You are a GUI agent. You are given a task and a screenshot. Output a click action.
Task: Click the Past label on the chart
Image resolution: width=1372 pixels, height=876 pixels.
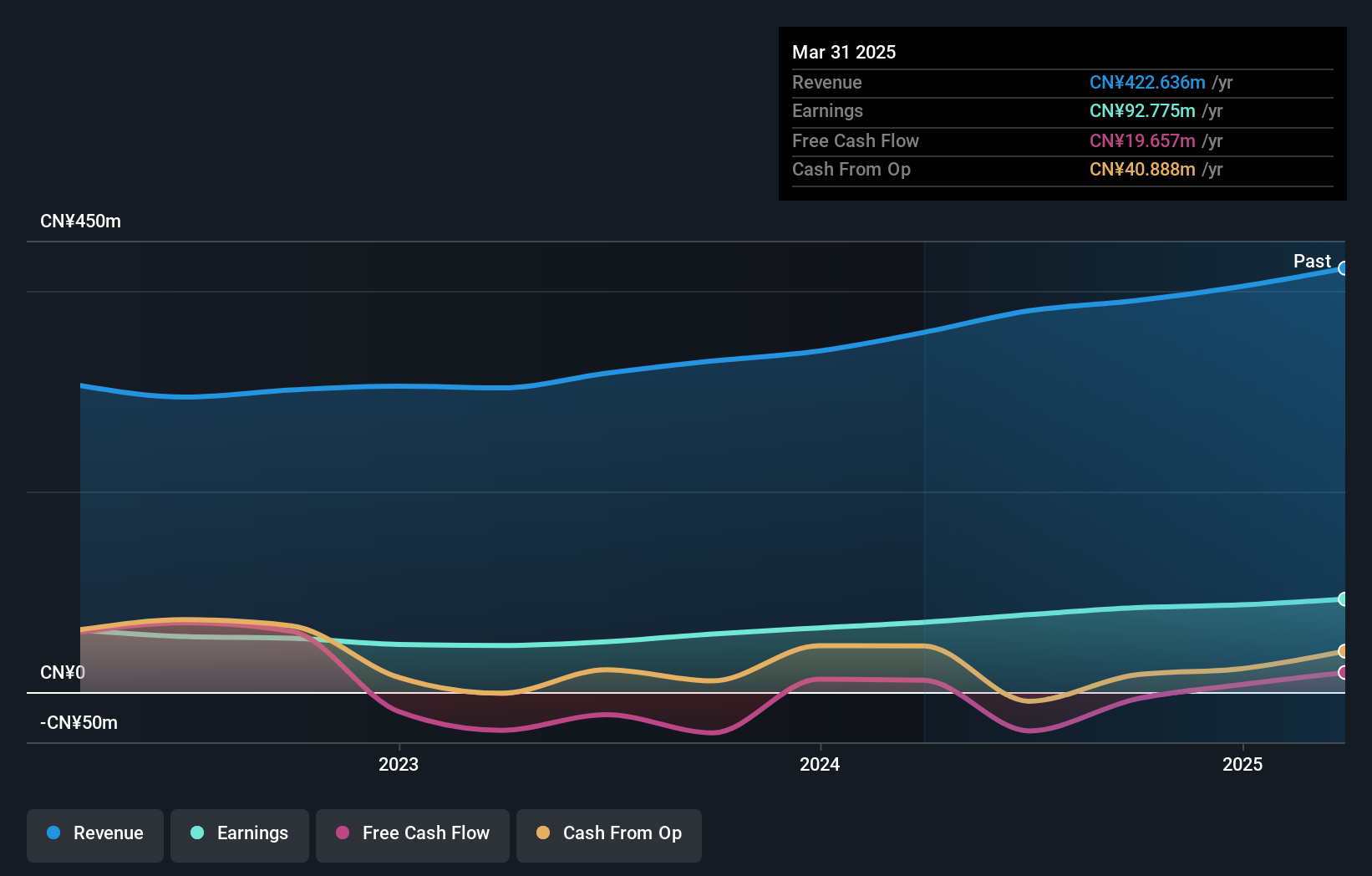click(x=1312, y=261)
